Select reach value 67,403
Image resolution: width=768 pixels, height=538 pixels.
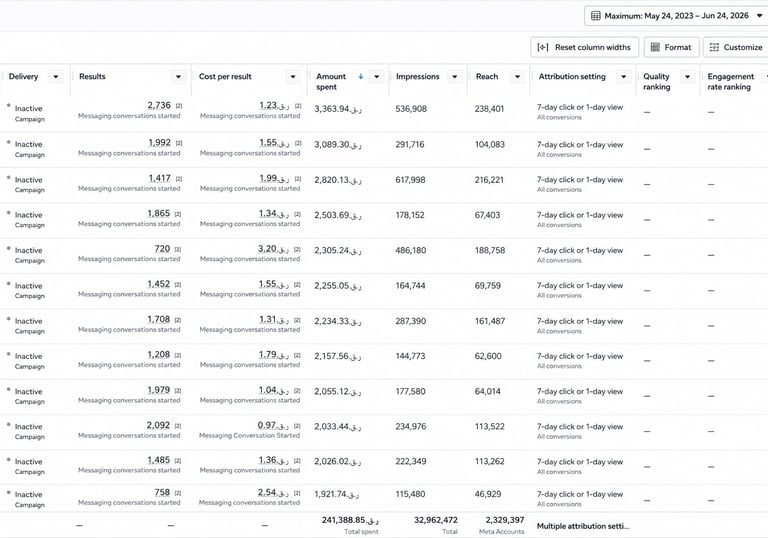(487, 215)
